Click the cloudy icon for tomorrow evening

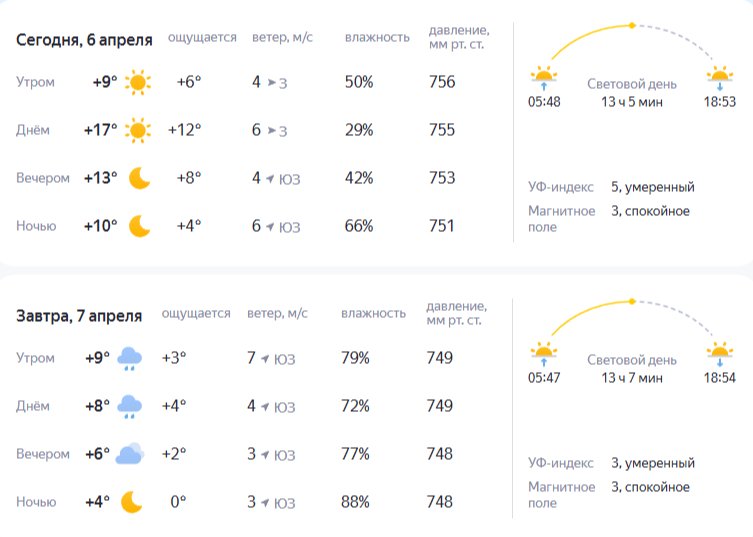[130, 454]
